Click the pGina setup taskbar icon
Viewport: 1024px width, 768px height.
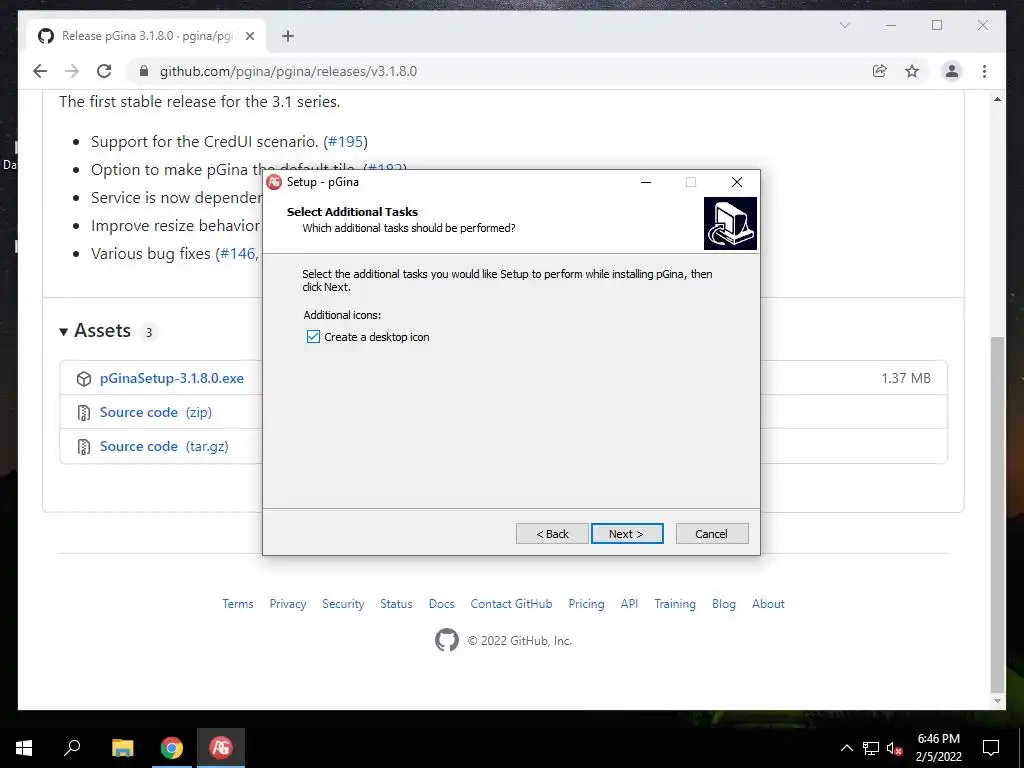(x=221, y=748)
